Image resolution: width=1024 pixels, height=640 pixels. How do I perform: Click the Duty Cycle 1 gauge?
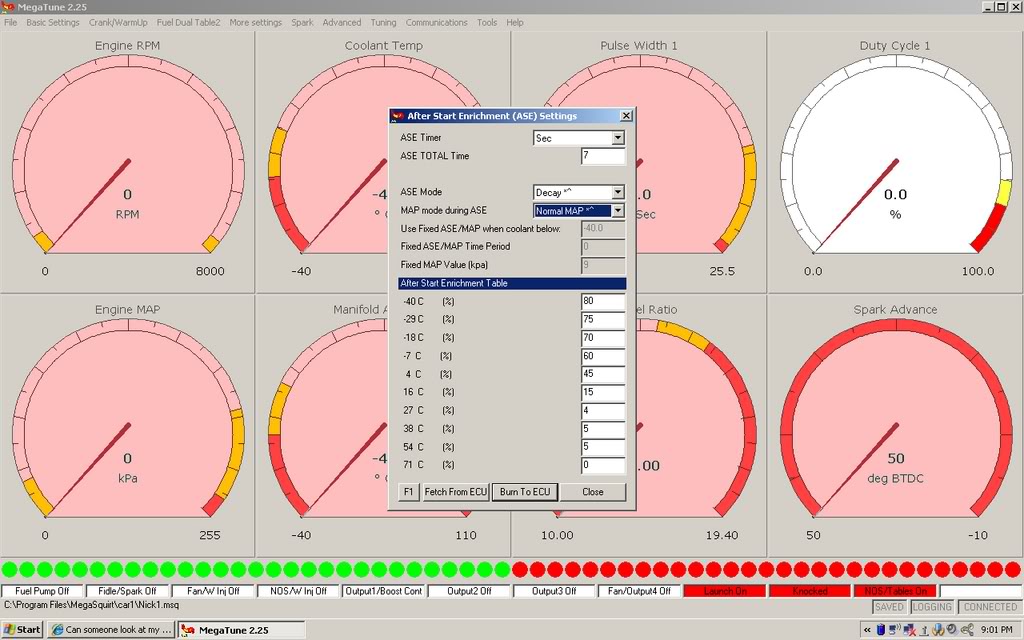(x=895, y=161)
